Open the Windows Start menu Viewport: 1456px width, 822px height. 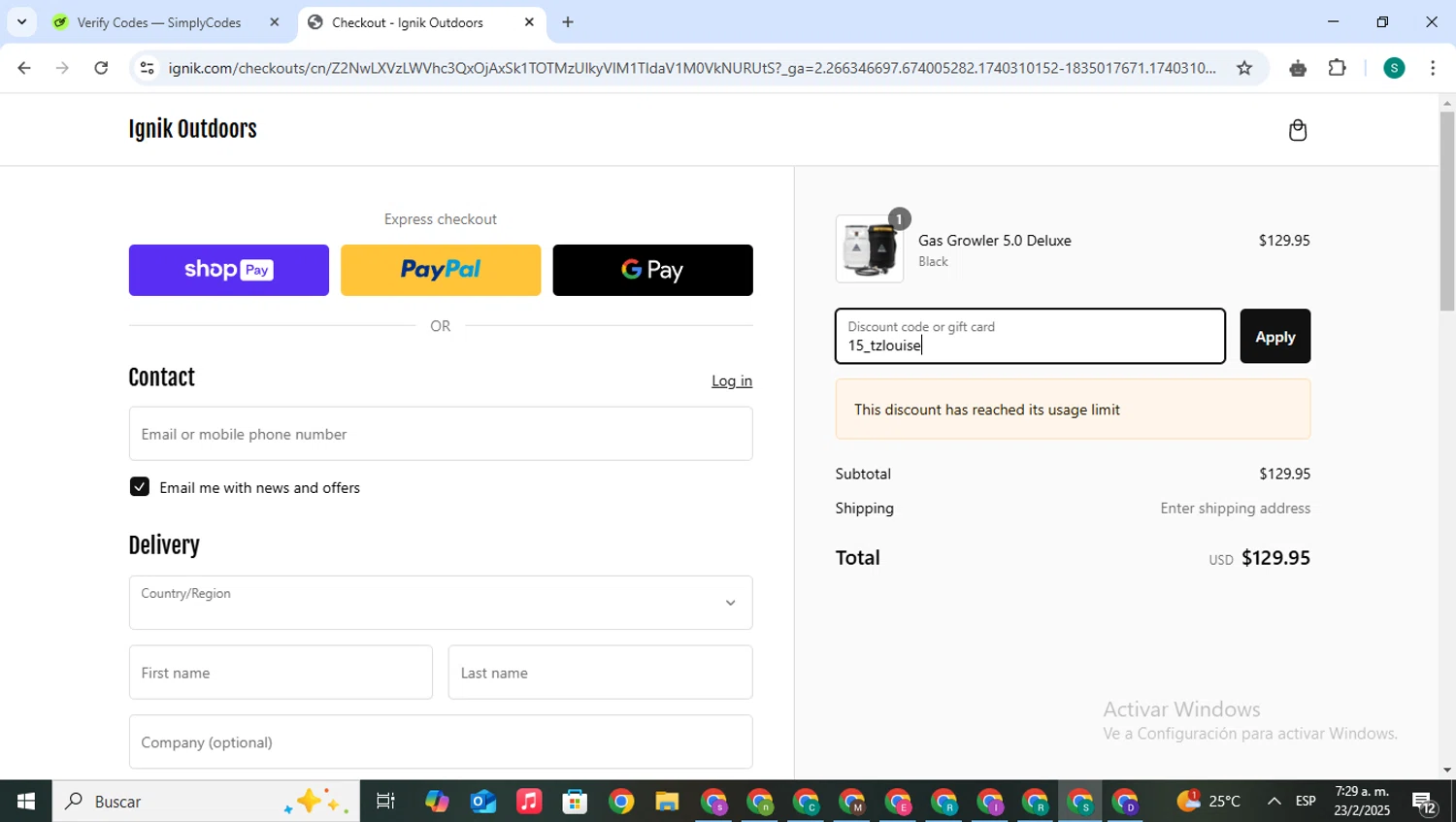tap(26, 802)
